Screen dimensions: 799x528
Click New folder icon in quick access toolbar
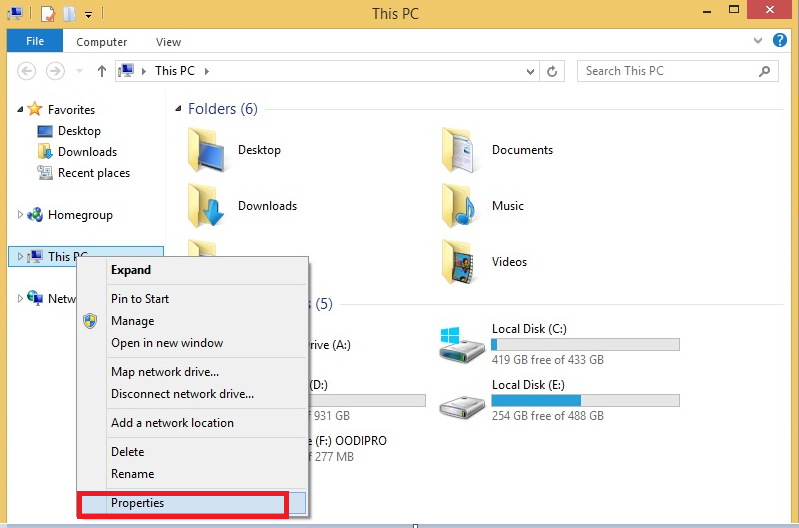coord(69,13)
